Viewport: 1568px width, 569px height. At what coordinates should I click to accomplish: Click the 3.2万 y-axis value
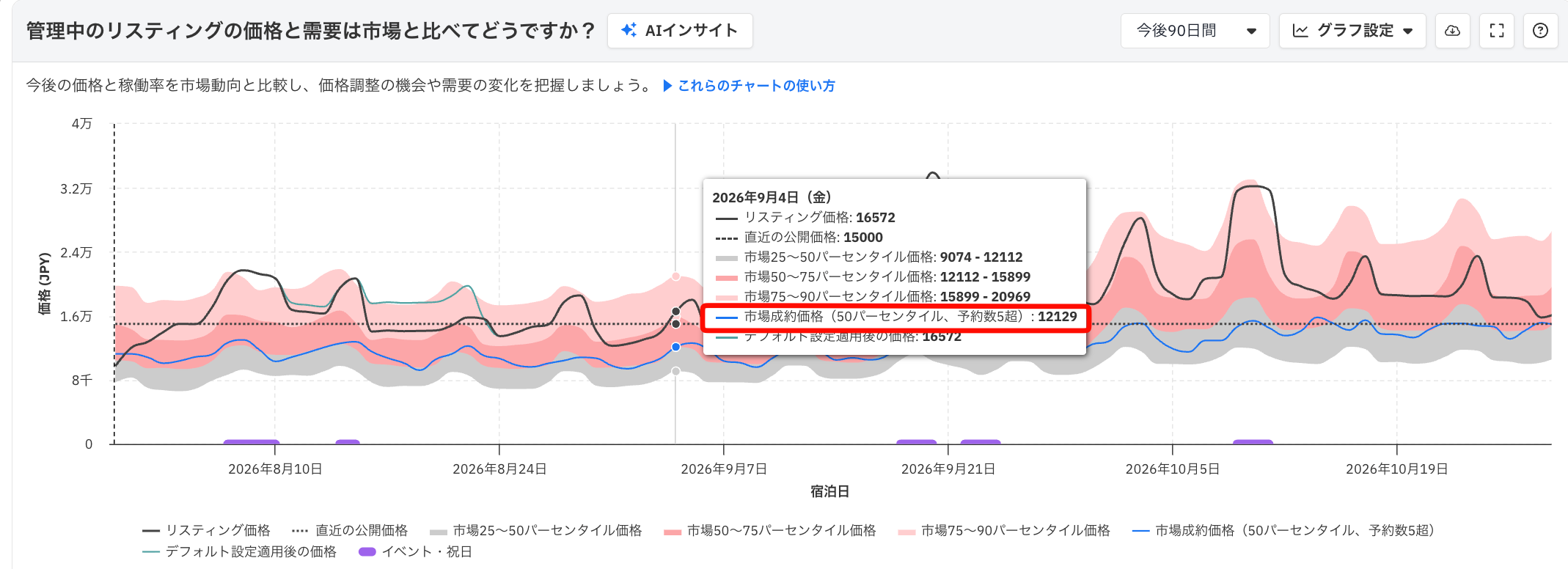pos(76,189)
